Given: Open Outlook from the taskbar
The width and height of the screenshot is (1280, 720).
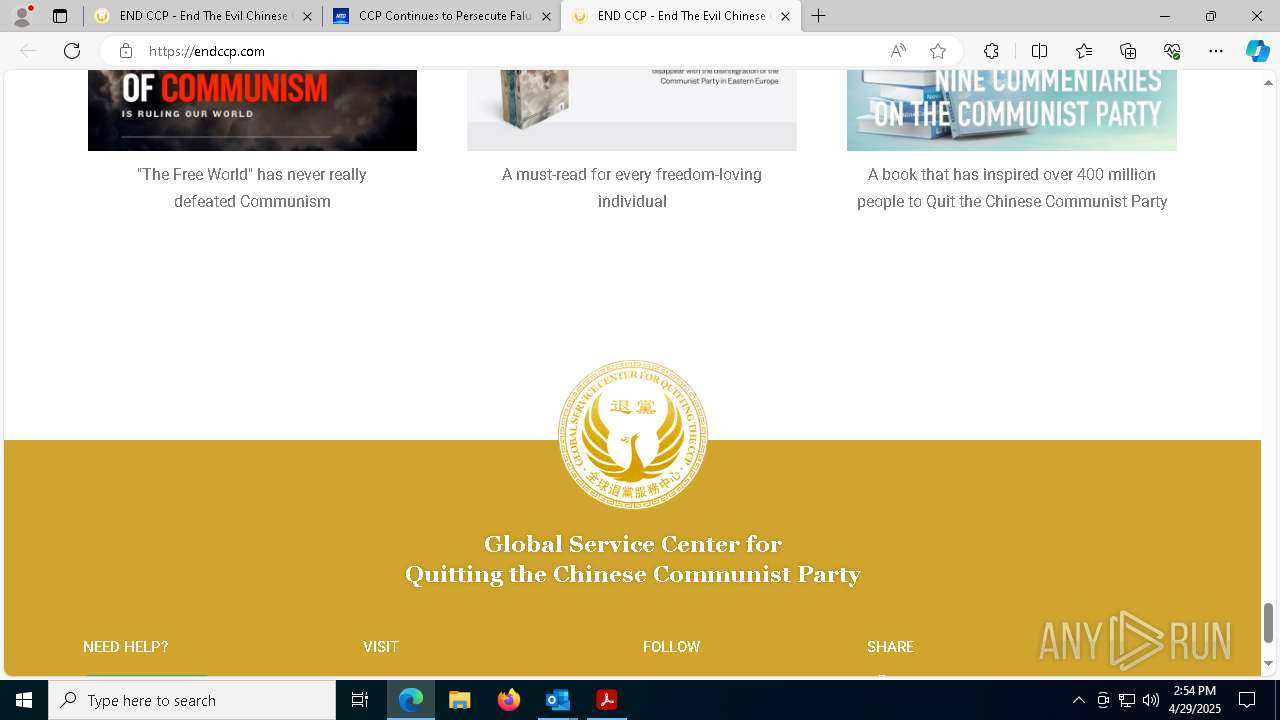Looking at the screenshot, I should coord(557,700).
